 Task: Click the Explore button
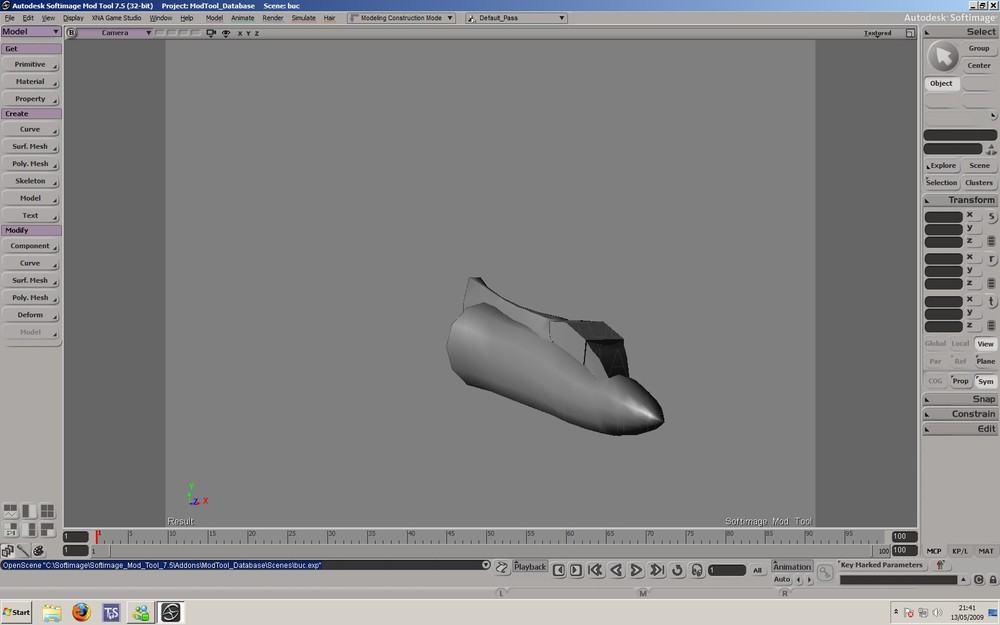[x=942, y=166]
